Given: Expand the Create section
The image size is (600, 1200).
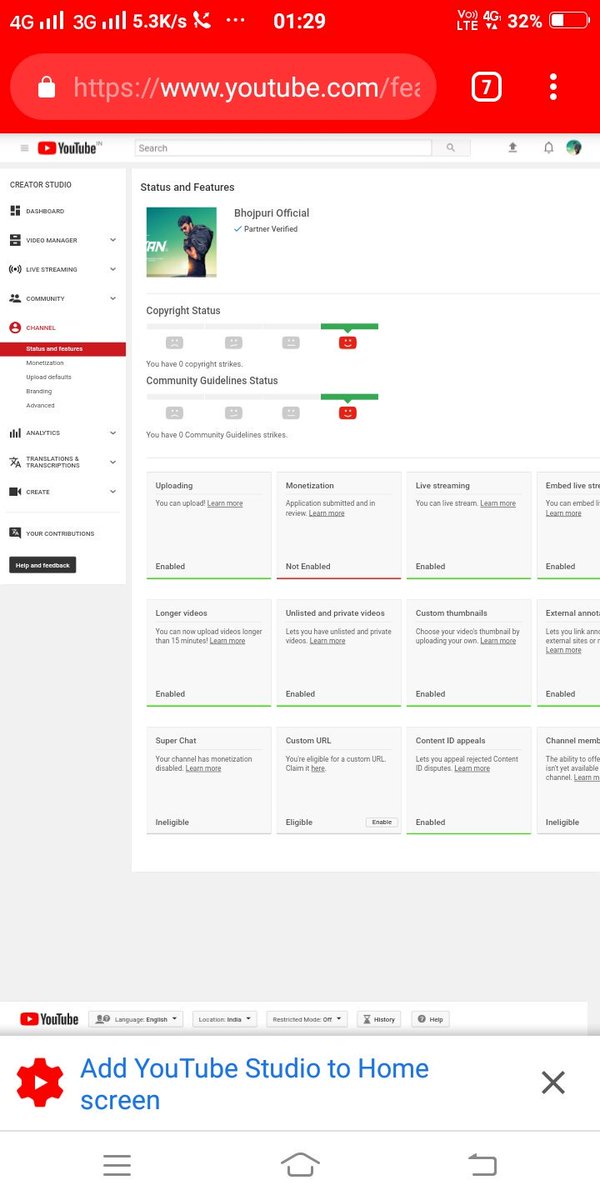Looking at the screenshot, I should (x=113, y=492).
